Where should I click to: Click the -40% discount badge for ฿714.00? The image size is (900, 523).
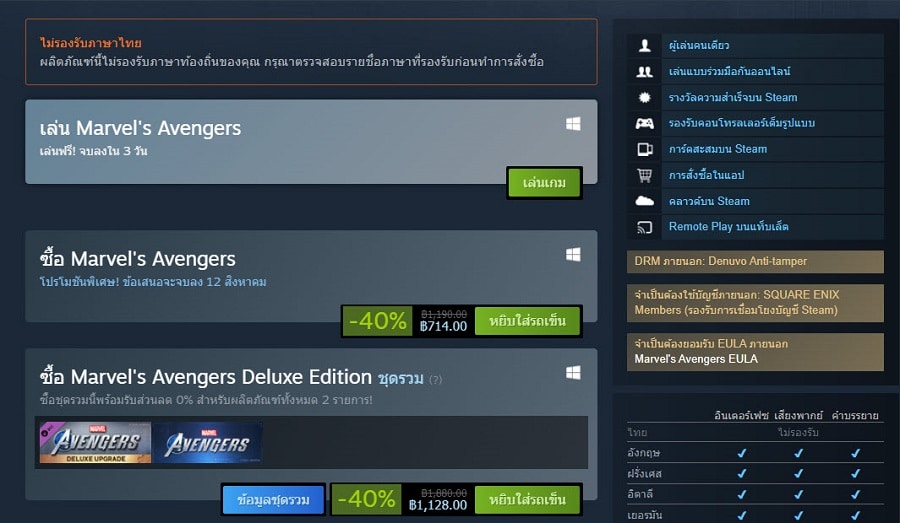pos(378,321)
